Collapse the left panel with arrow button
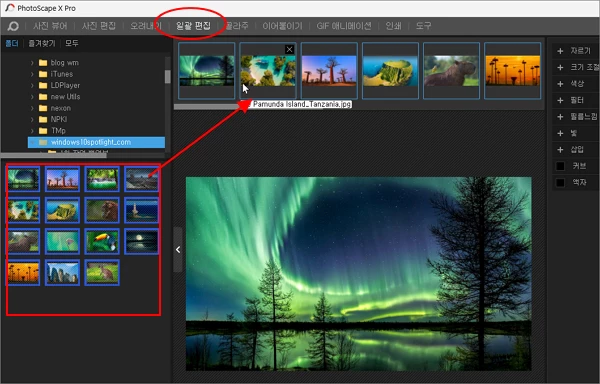This screenshot has height=384, width=600. click(x=178, y=250)
